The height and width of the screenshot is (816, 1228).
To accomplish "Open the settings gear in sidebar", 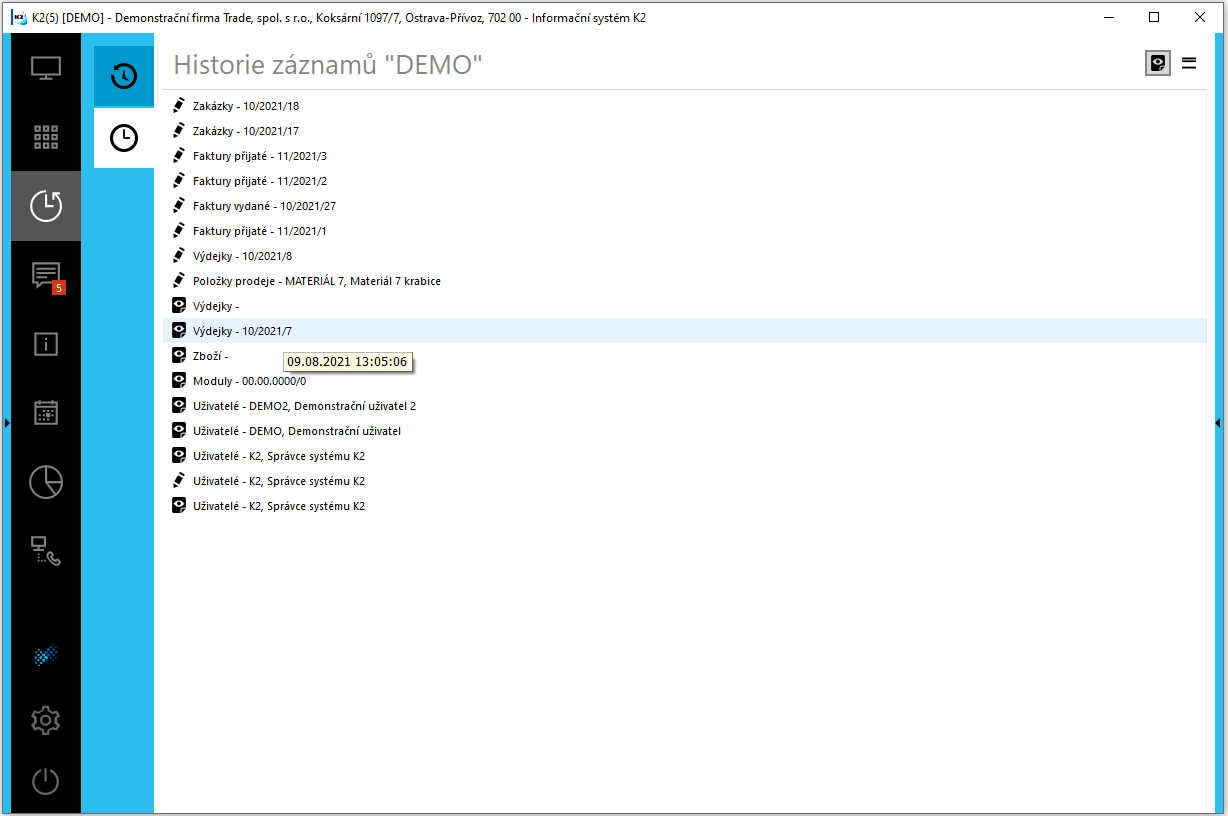I will pyautogui.click(x=46, y=720).
